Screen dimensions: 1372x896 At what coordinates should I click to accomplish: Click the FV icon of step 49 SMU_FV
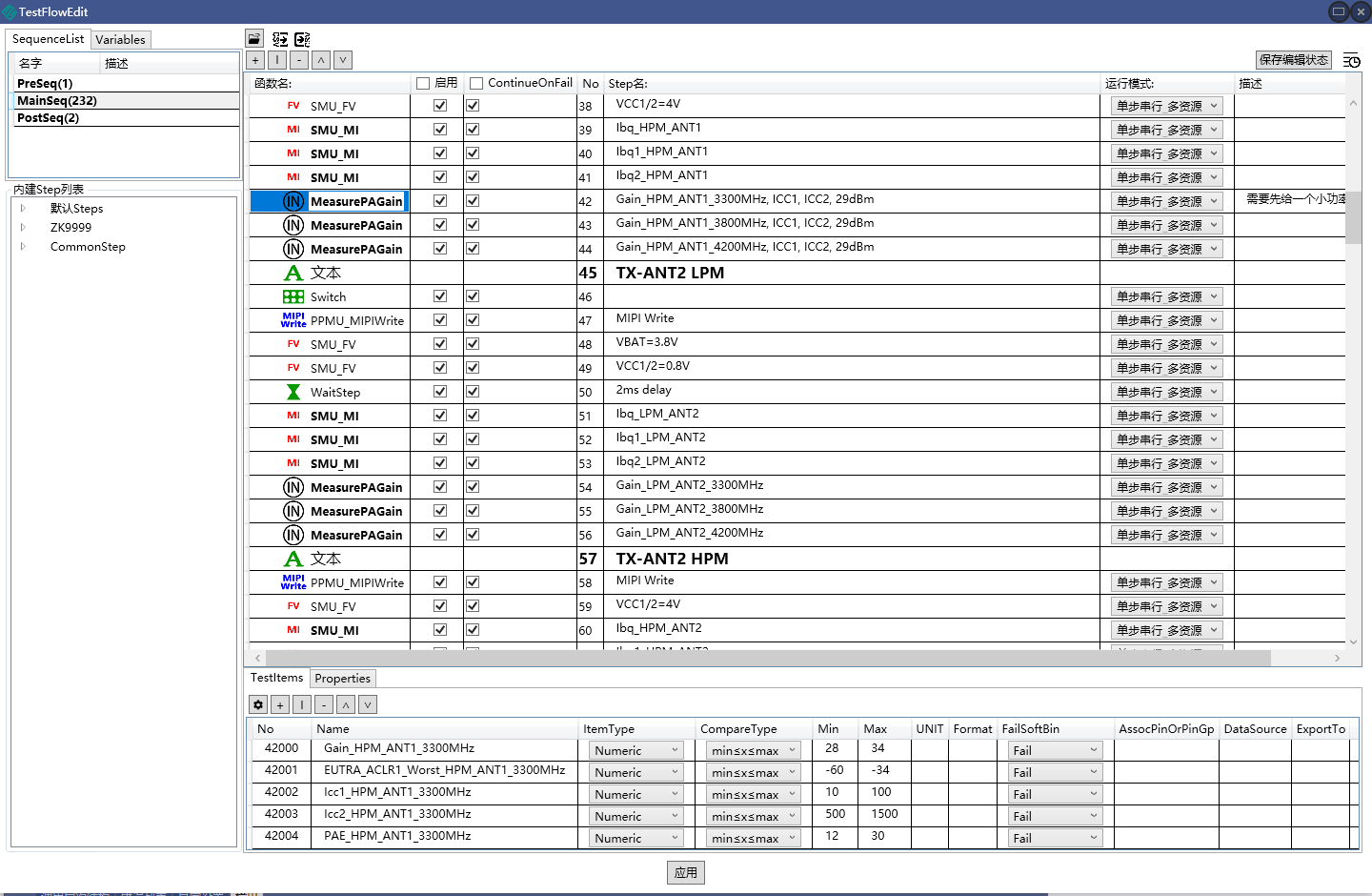pos(293,368)
